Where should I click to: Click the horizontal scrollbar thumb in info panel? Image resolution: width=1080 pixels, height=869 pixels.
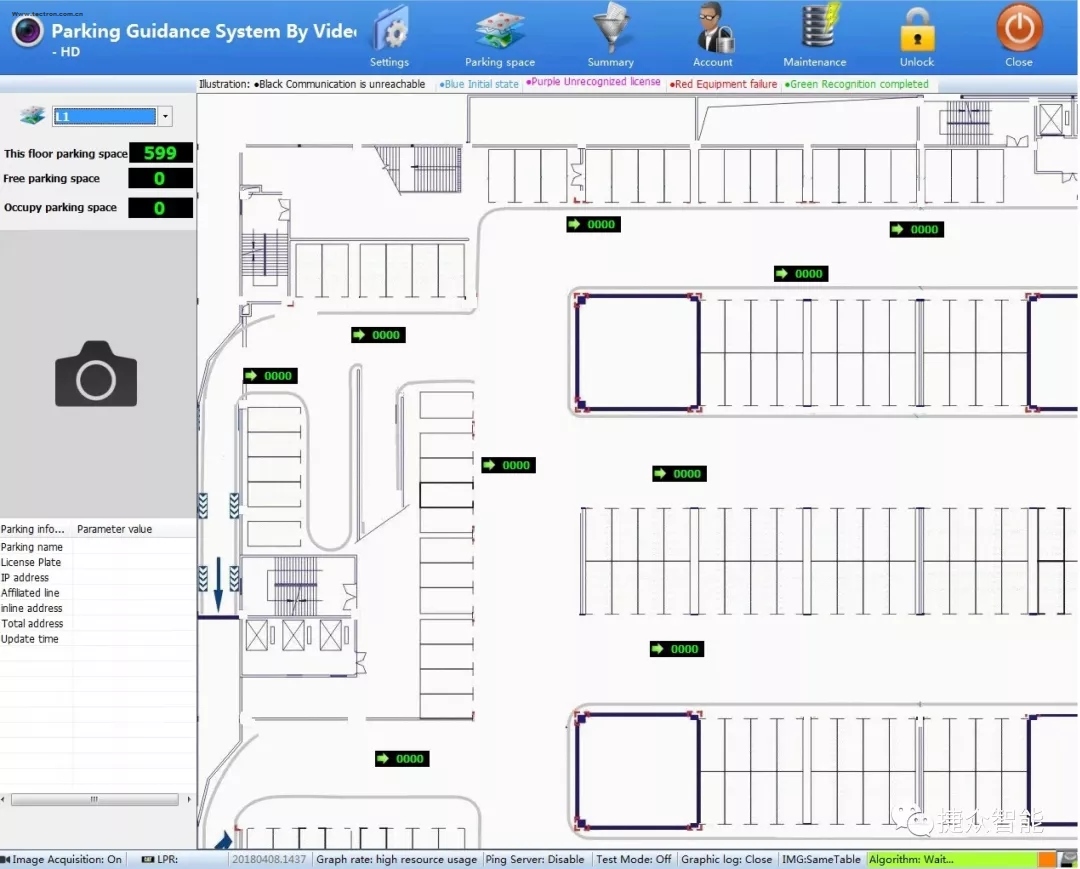coord(94,799)
